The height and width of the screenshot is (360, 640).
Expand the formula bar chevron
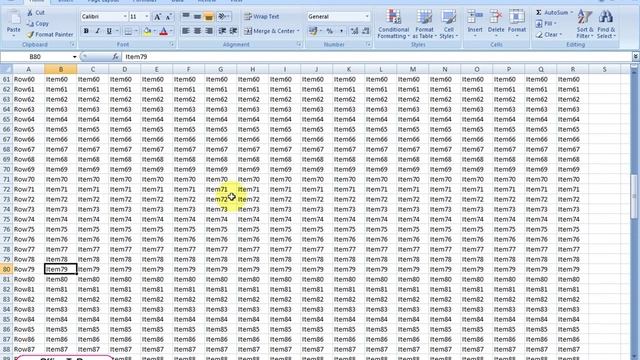(636, 57)
